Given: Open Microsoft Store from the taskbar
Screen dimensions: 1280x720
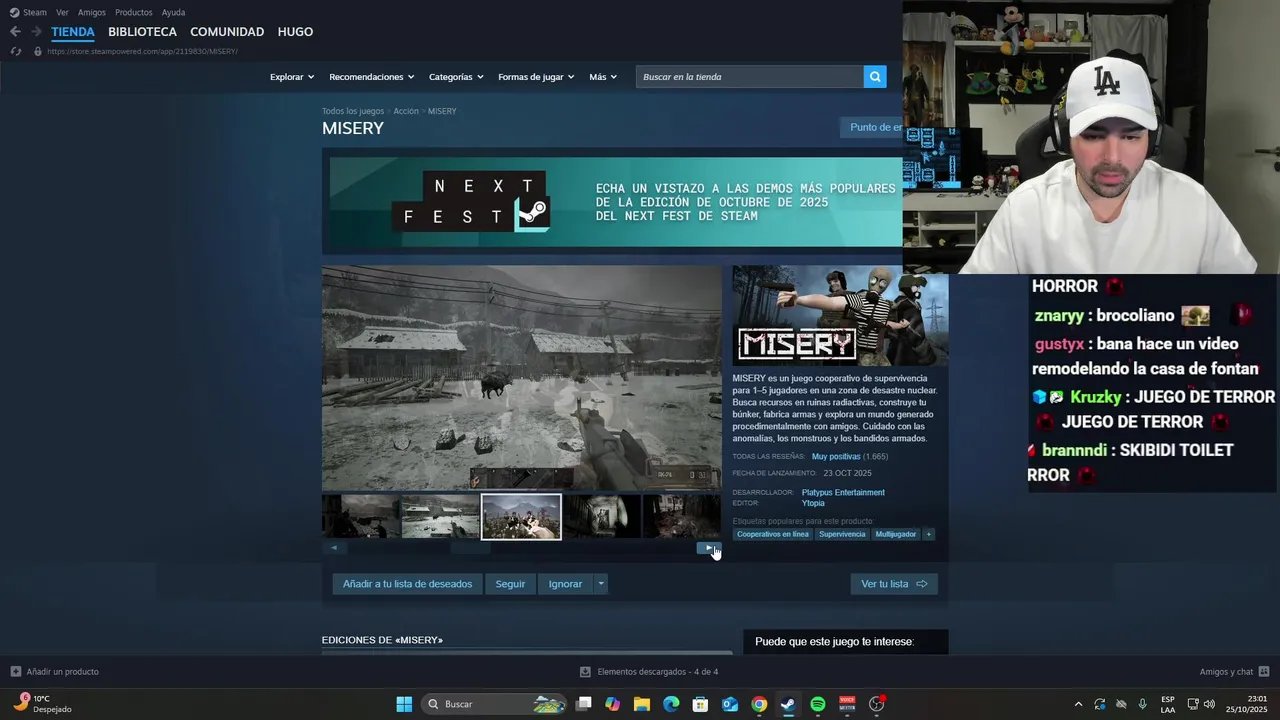Looking at the screenshot, I should tap(701, 704).
